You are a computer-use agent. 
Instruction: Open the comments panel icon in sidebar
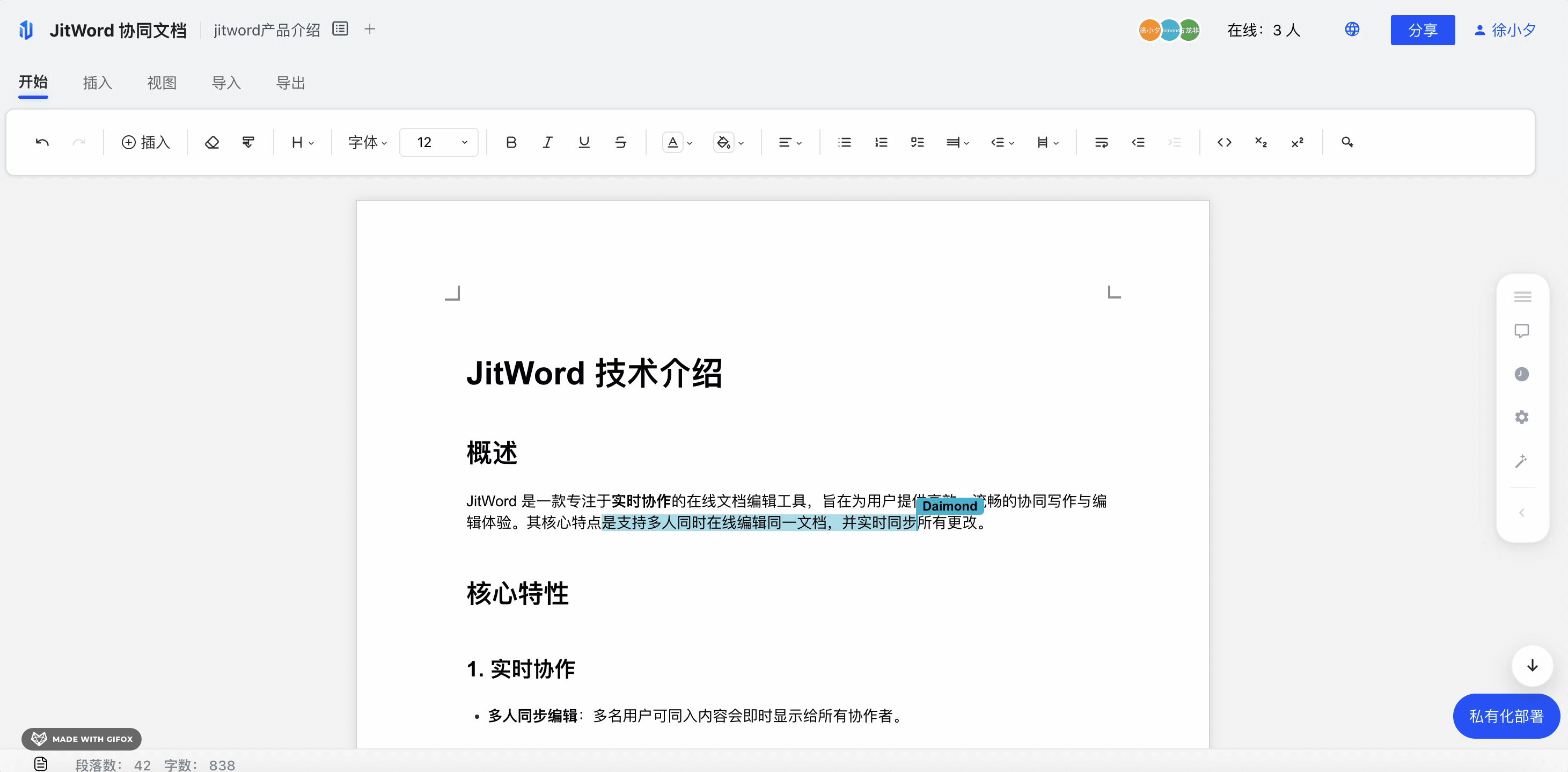tap(1521, 331)
